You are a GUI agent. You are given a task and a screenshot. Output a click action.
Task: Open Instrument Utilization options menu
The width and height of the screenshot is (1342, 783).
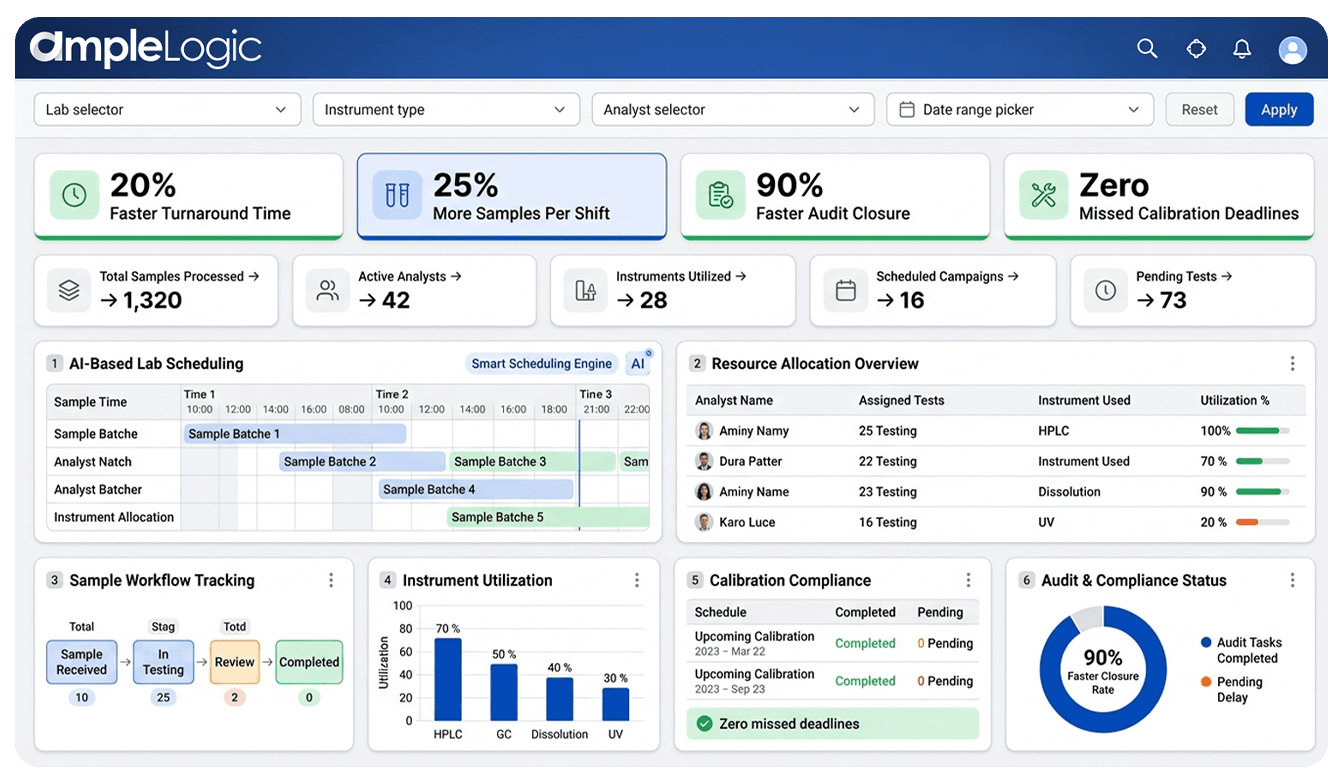[637, 580]
